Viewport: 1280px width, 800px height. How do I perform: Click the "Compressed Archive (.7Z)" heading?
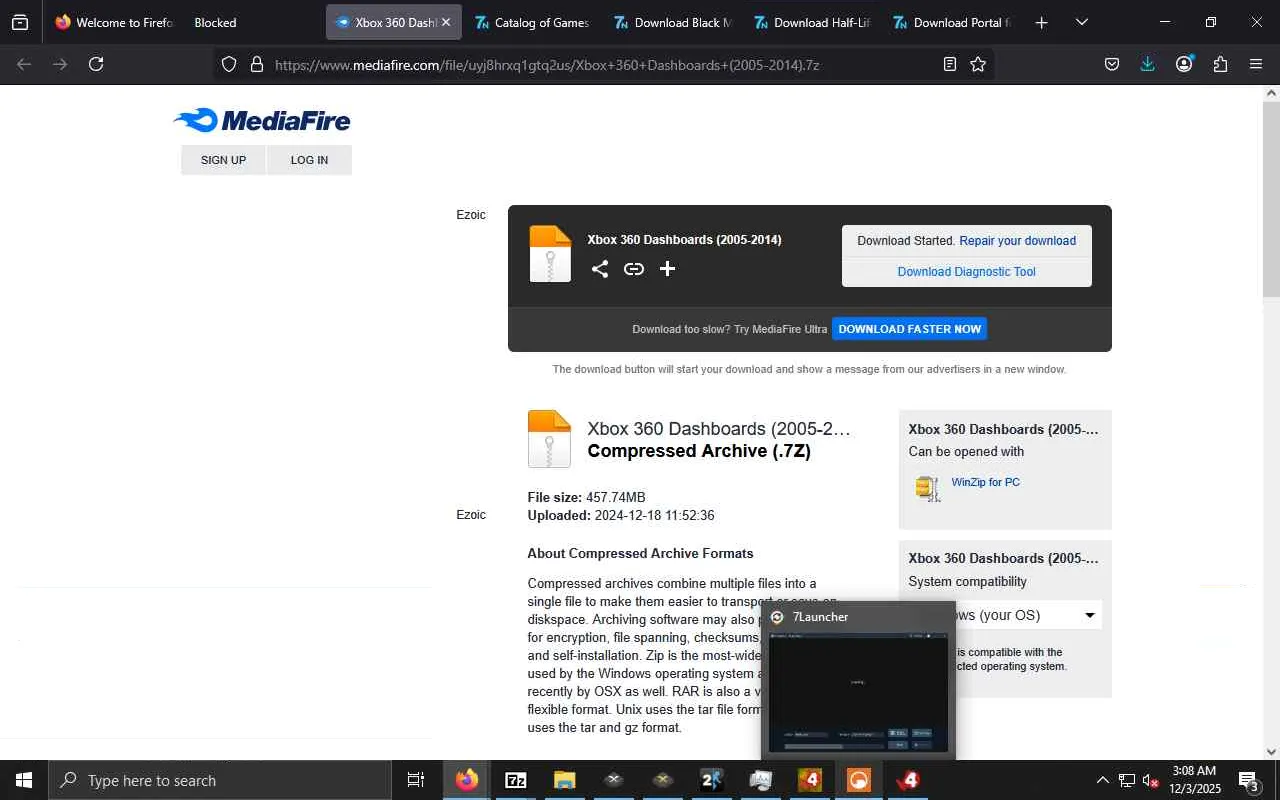coord(699,451)
